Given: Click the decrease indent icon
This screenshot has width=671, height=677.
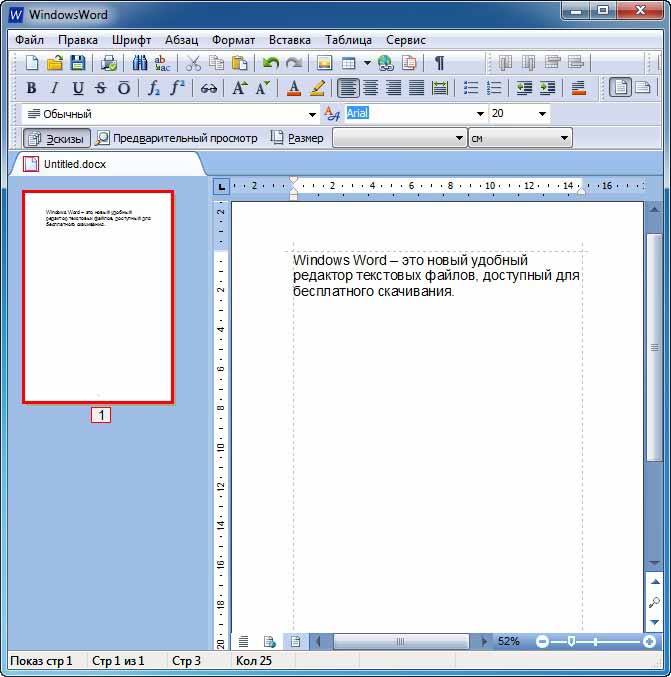Looking at the screenshot, I should [524, 88].
